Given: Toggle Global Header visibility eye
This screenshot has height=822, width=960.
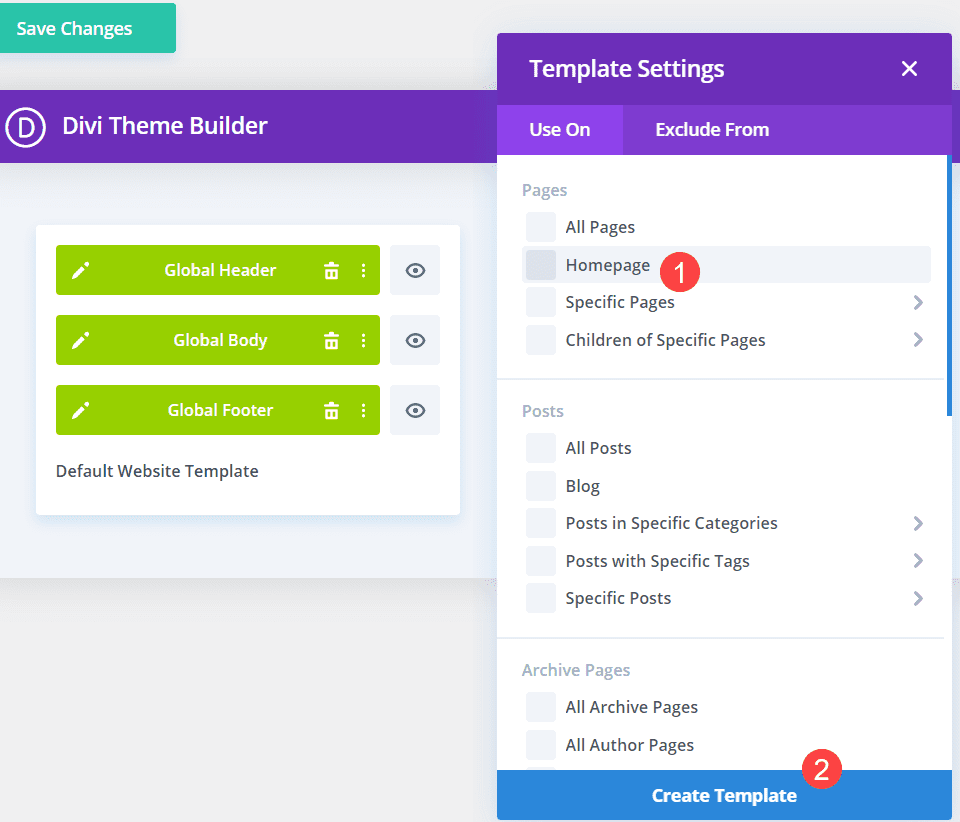Looking at the screenshot, I should 415,270.
